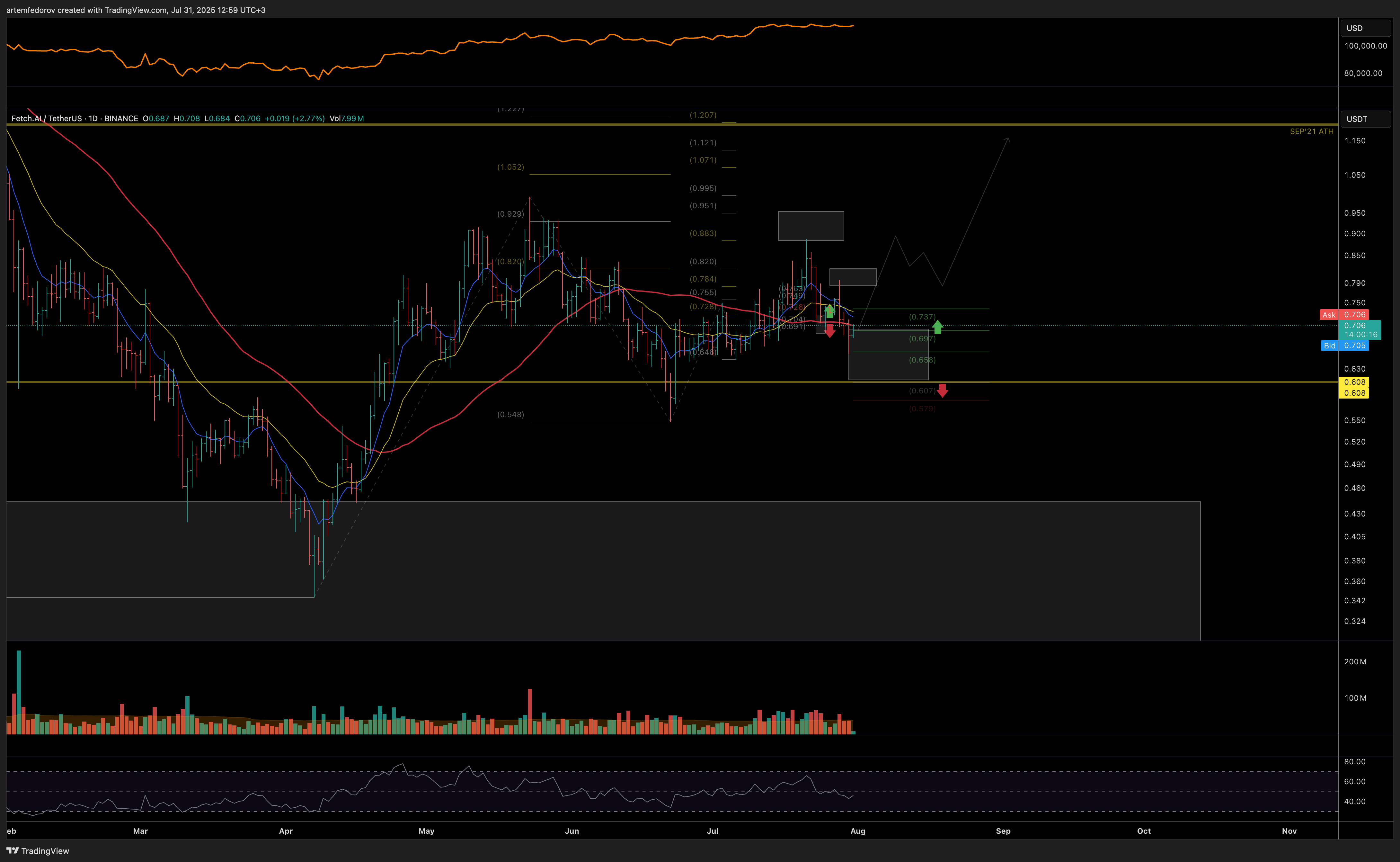1400x862 pixels.
Task: Select the red (0.579) level label
Action: [x=922, y=409]
